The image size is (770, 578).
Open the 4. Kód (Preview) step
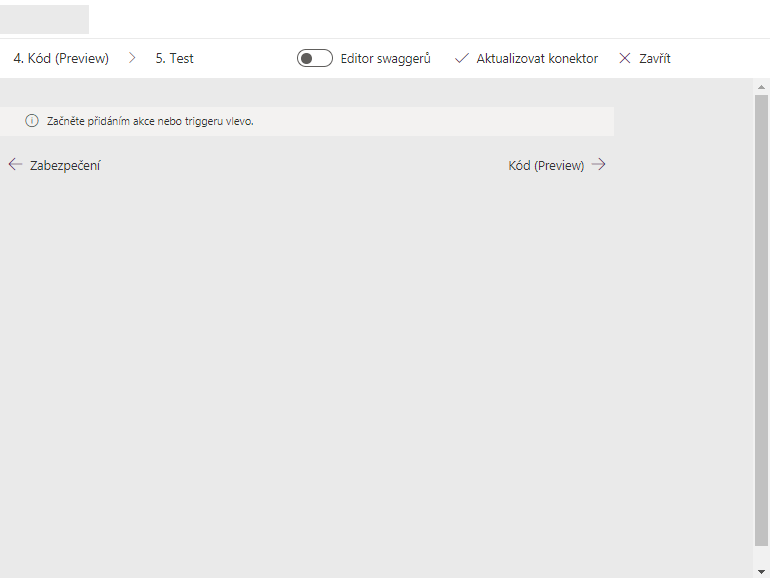pos(61,59)
